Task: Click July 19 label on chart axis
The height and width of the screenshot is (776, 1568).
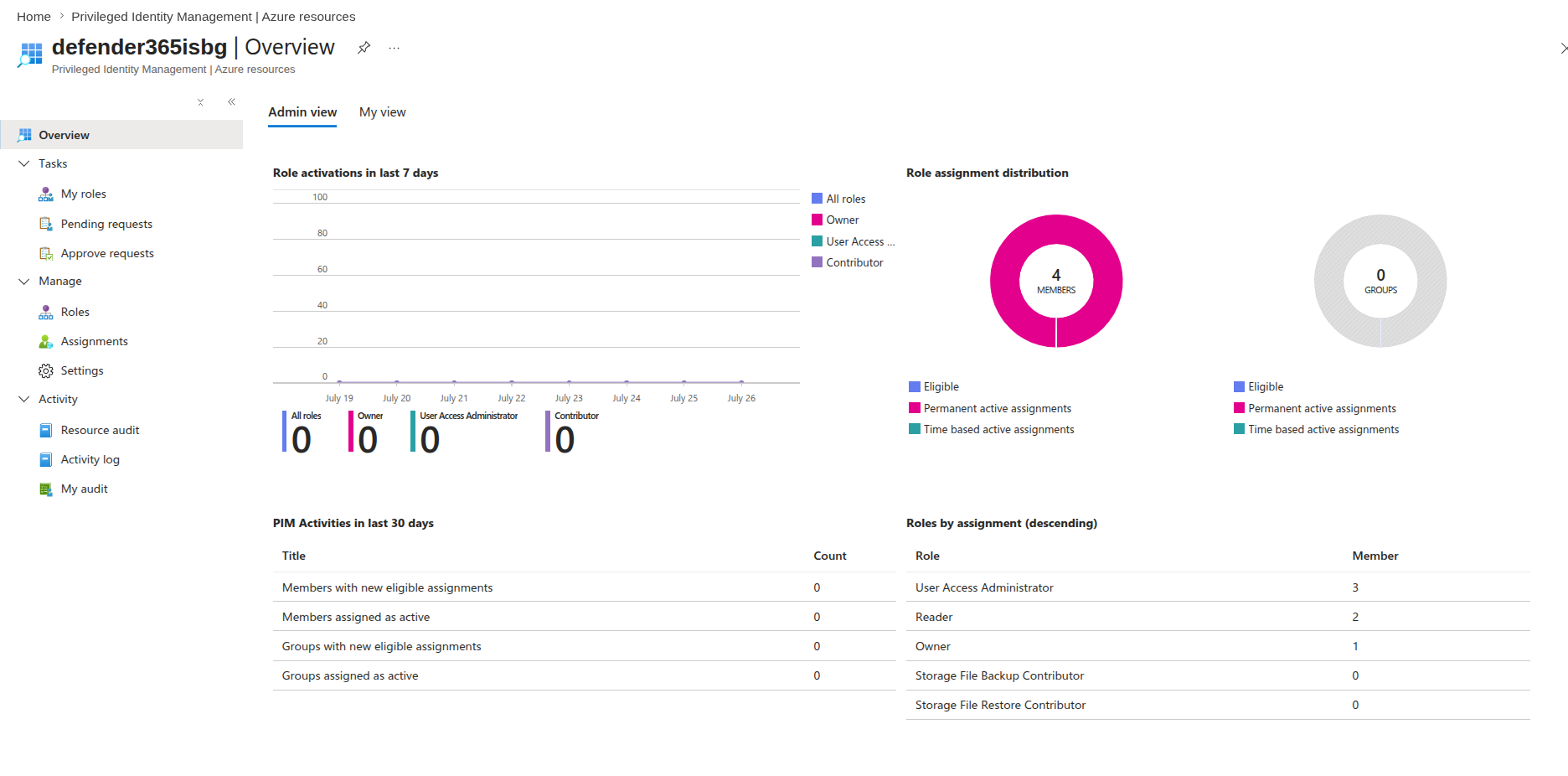Action: click(x=339, y=398)
